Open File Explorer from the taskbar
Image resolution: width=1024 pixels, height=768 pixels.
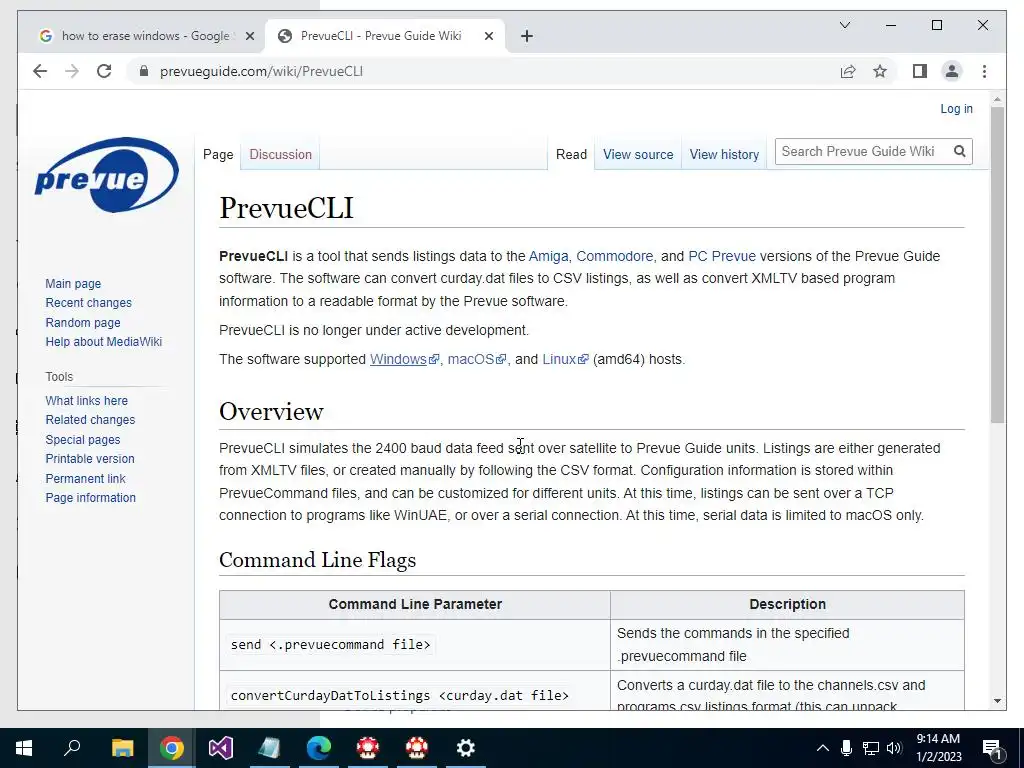pyautogui.click(x=122, y=748)
